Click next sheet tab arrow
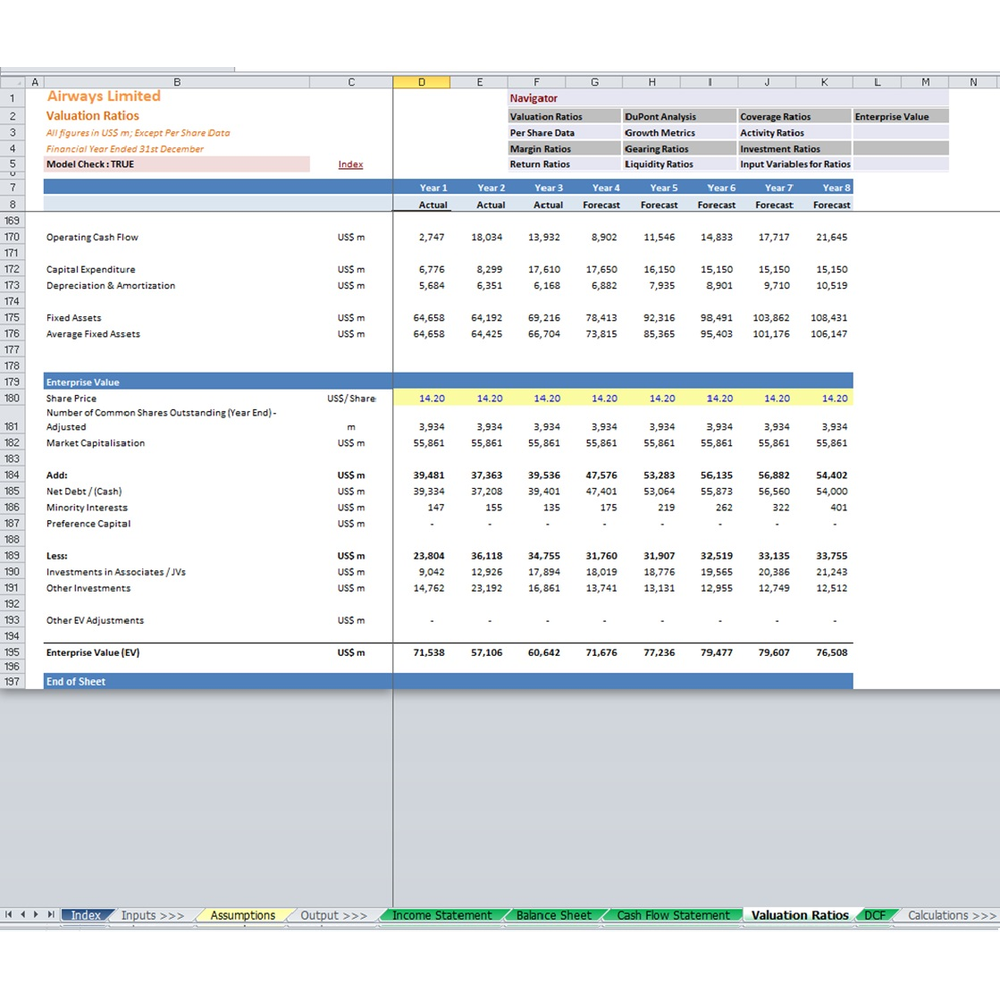This screenshot has width=1000, height=1000. click(36, 915)
